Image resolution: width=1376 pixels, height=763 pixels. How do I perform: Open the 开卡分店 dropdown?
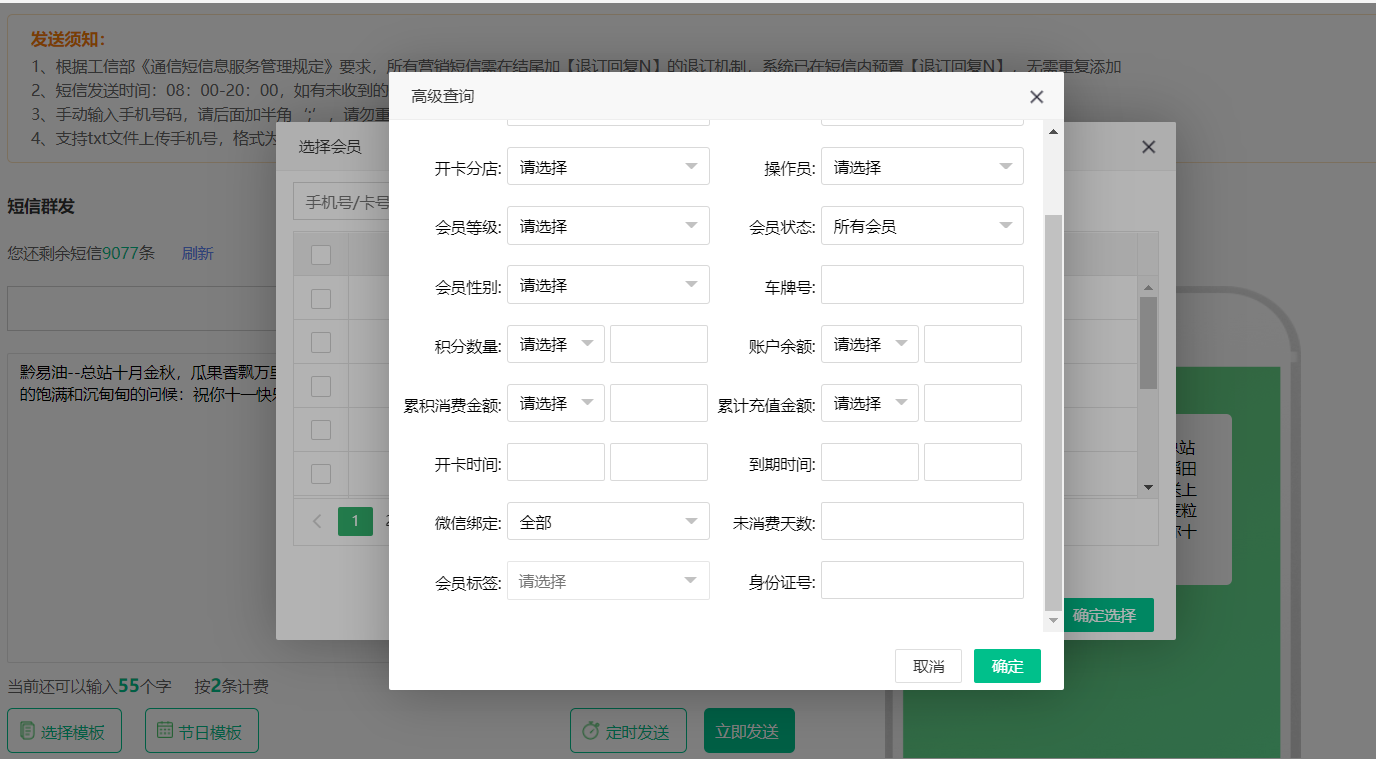(608, 166)
